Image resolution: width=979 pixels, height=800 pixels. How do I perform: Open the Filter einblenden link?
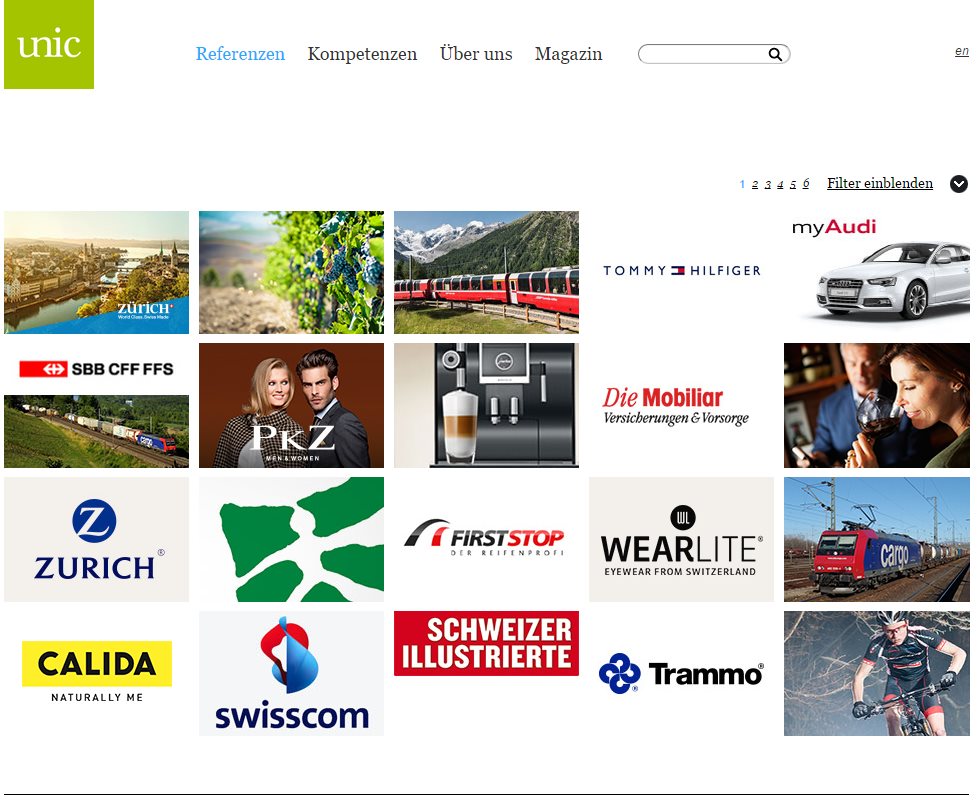tap(880, 183)
